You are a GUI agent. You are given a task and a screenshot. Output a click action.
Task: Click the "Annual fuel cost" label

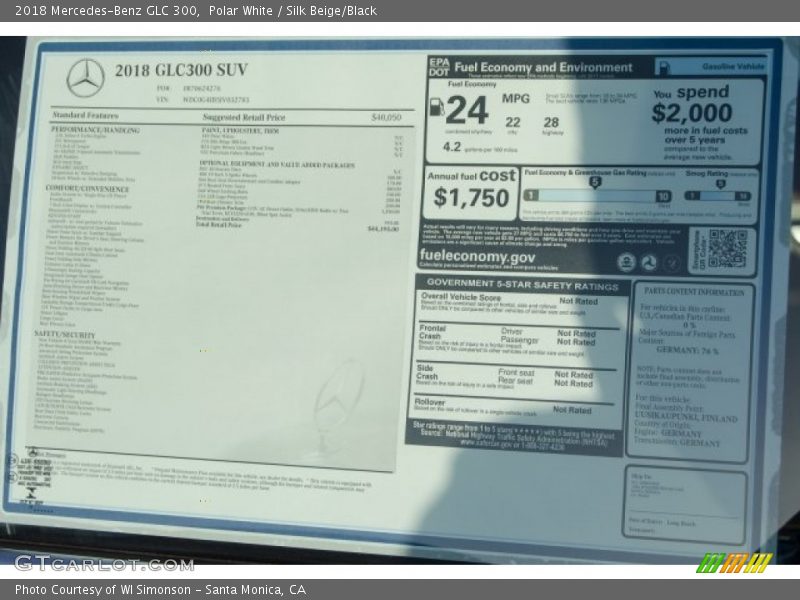pyautogui.click(x=471, y=176)
